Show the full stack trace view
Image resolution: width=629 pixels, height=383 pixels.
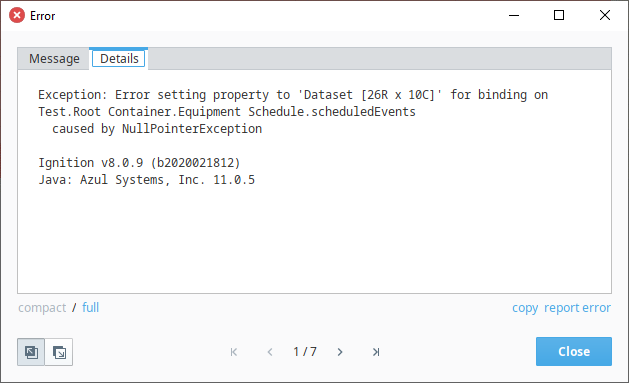pyautogui.click(x=90, y=308)
